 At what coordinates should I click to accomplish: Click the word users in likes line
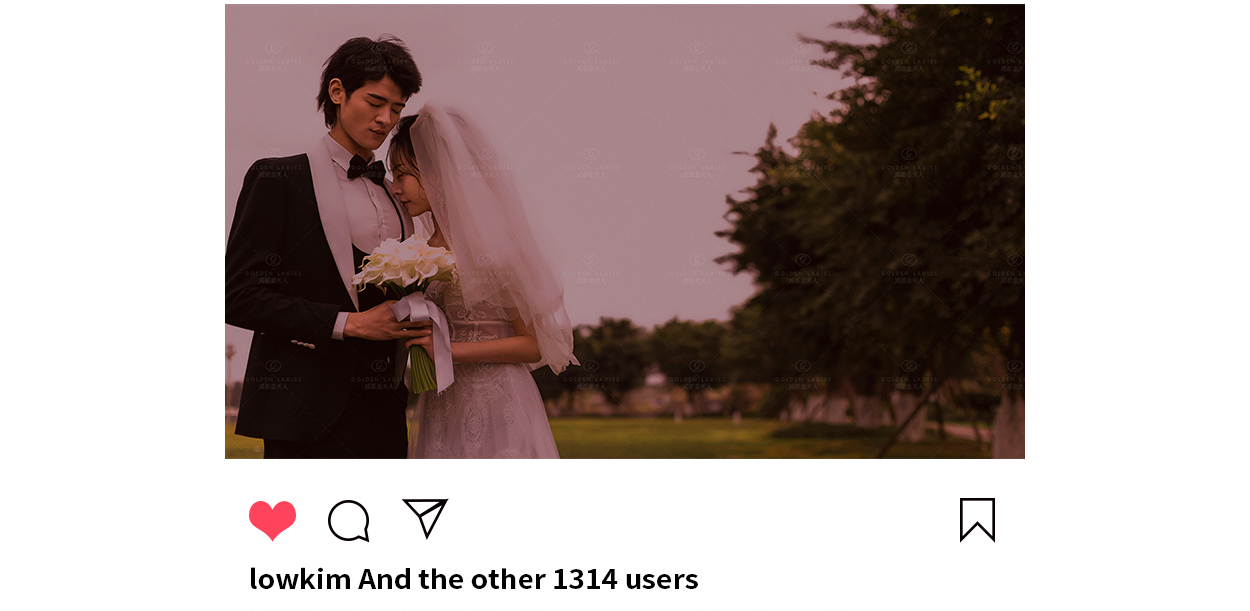click(x=662, y=579)
